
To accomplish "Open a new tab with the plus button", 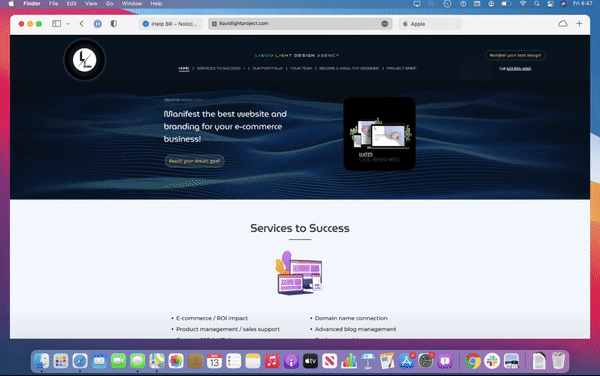I will point(579,24).
